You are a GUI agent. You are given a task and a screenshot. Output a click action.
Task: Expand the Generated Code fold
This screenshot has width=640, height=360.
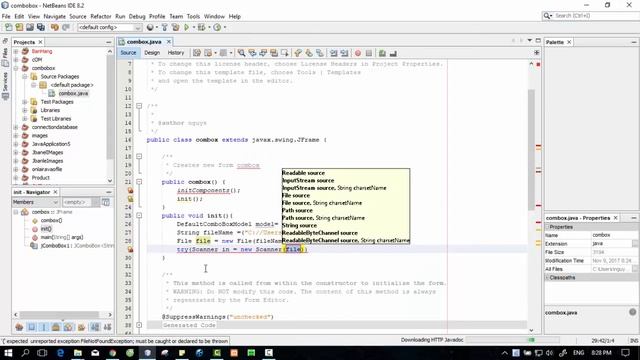(x=139, y=325)
